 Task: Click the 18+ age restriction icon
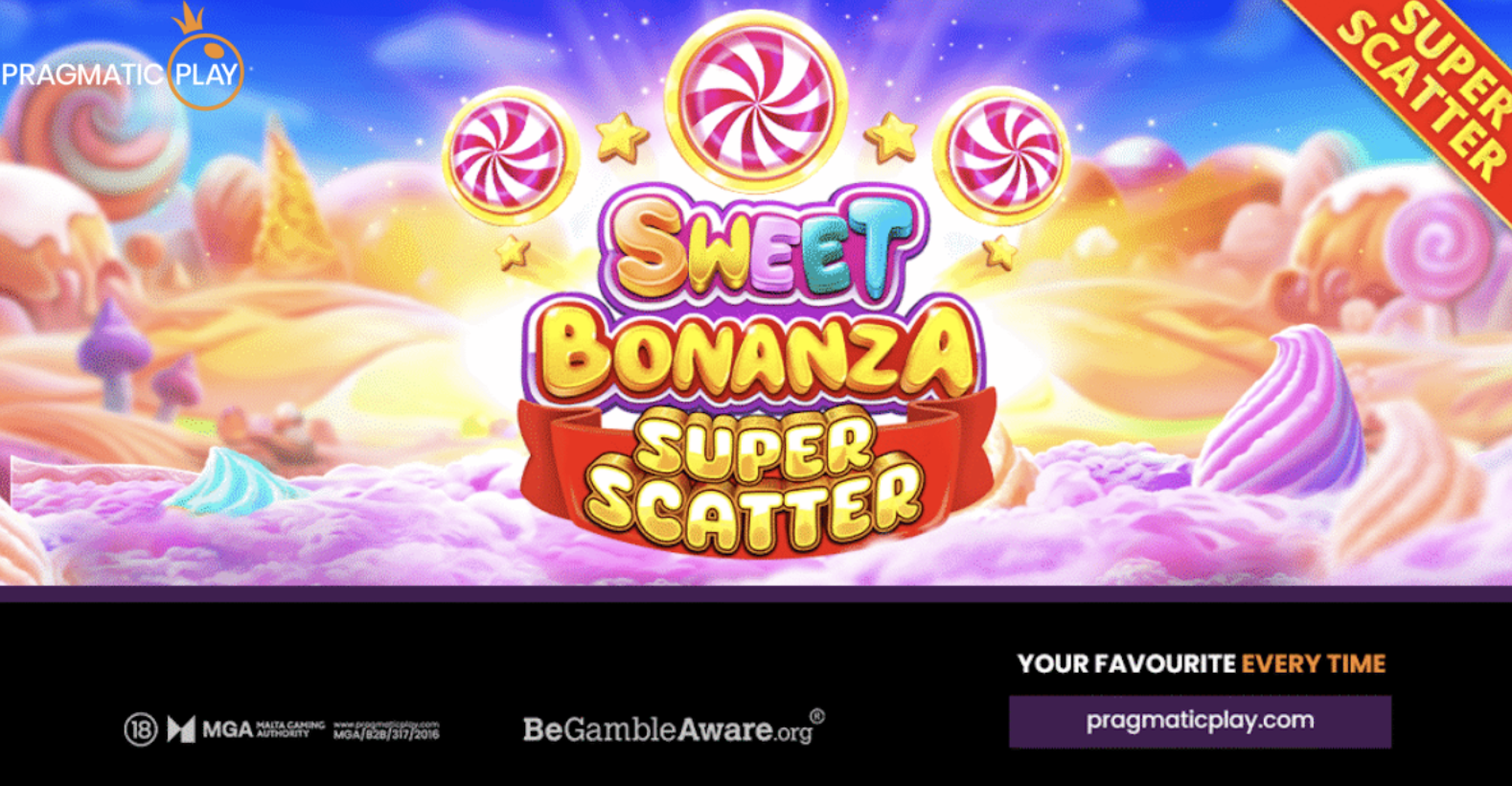pyautogui.click(x=141, y=730)
